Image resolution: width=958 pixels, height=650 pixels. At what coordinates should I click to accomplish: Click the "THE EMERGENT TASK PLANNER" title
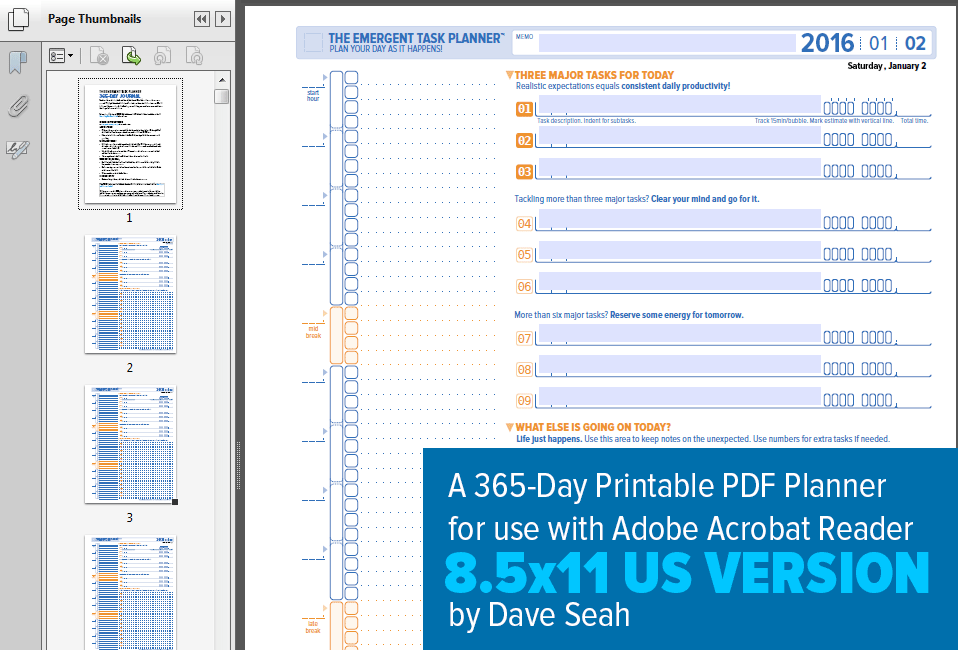tap(416, 38)
